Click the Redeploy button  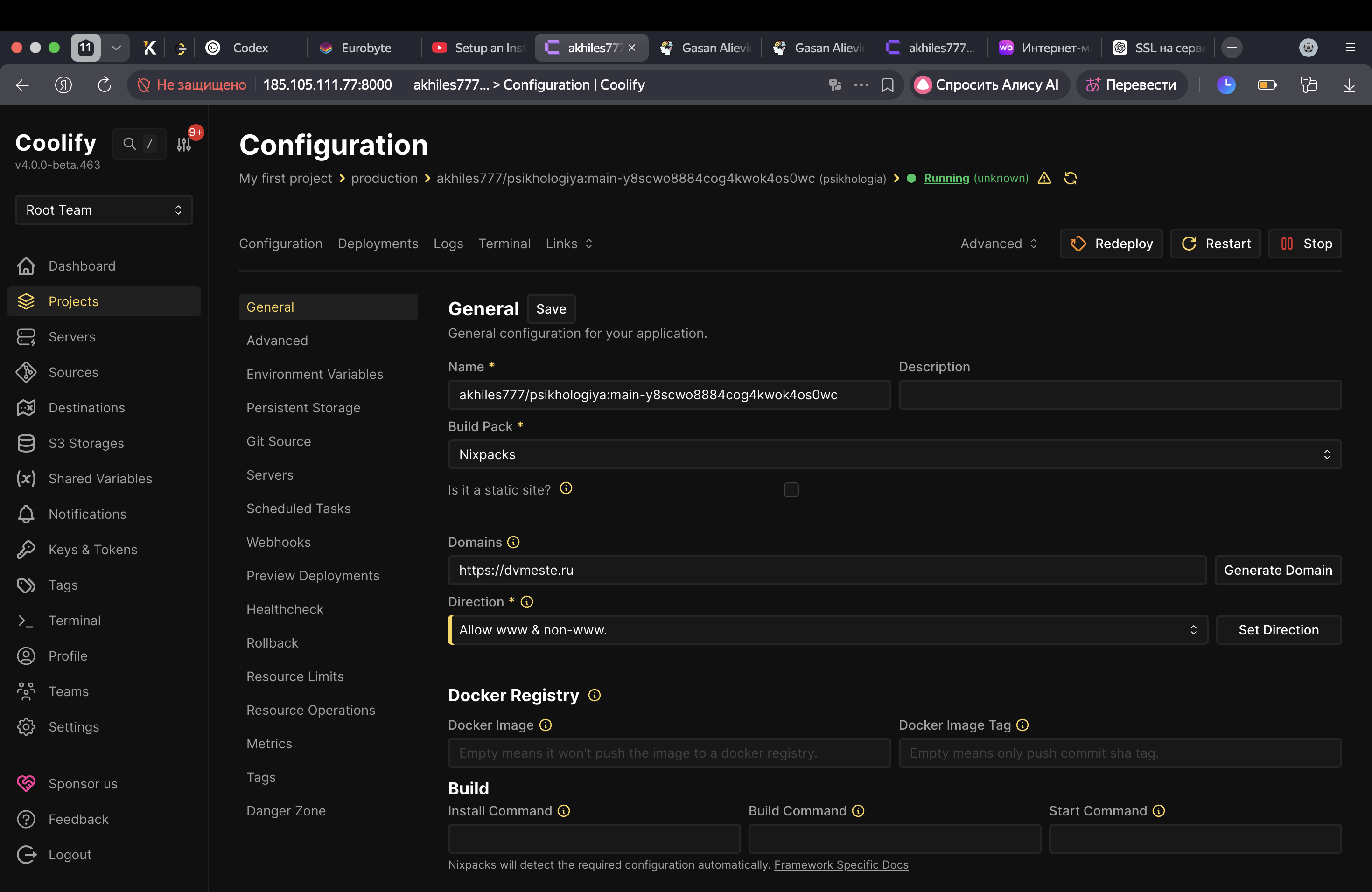[1111, 244]
